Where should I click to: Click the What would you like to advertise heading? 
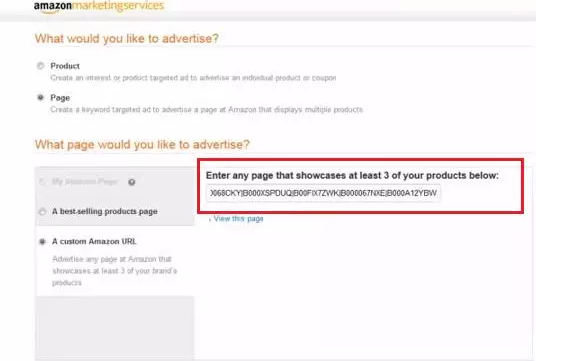[127, 38]
